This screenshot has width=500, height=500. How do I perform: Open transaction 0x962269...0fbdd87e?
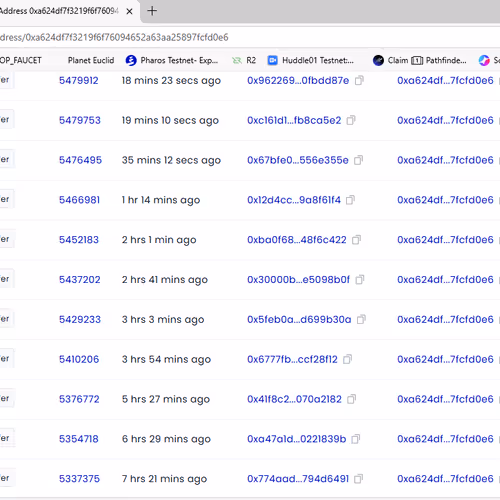pos(298,80)
